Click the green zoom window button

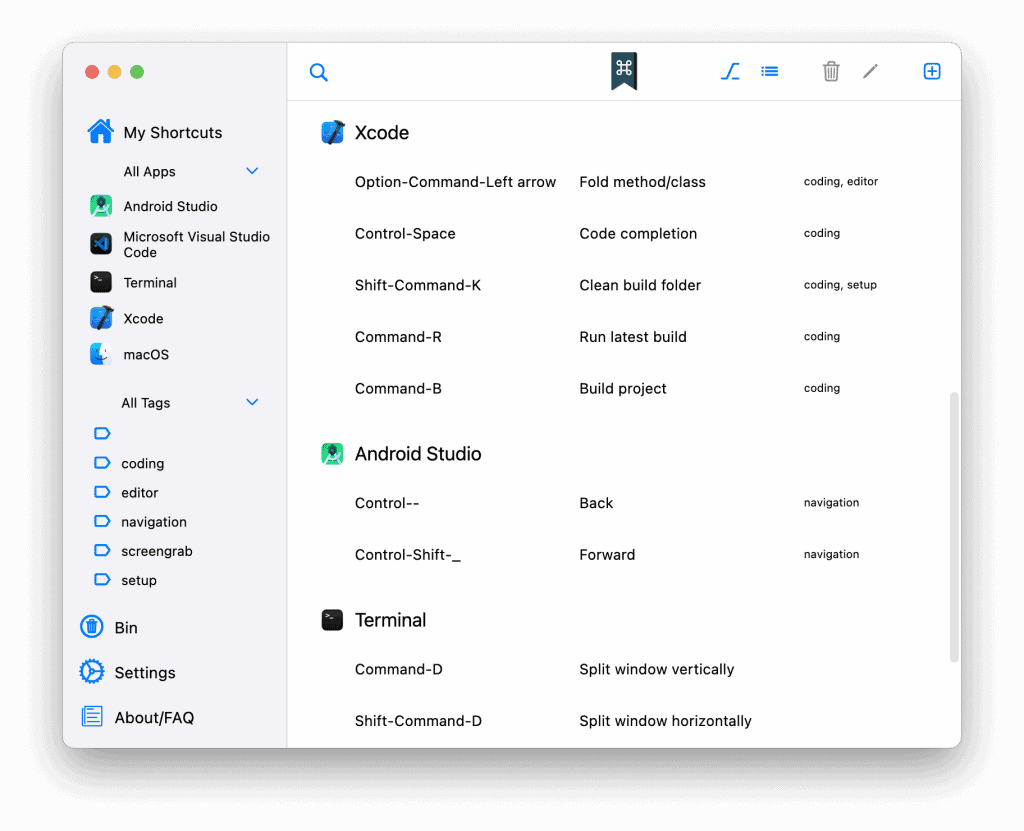click(x=136, y=72)
